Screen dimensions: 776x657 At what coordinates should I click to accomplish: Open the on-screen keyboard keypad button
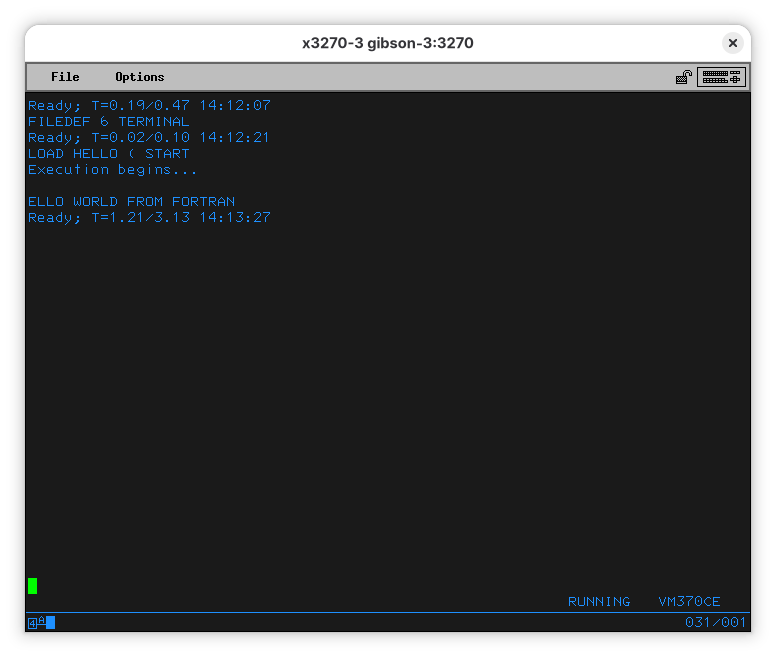[x=721, y=77]
